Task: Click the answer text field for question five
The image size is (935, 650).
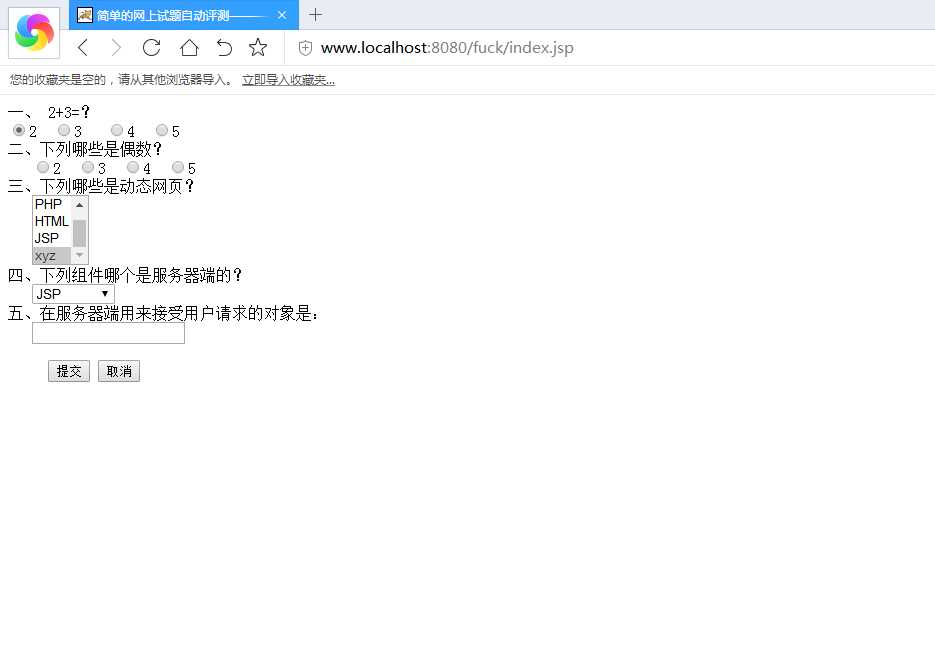Action: click(109, 333)
